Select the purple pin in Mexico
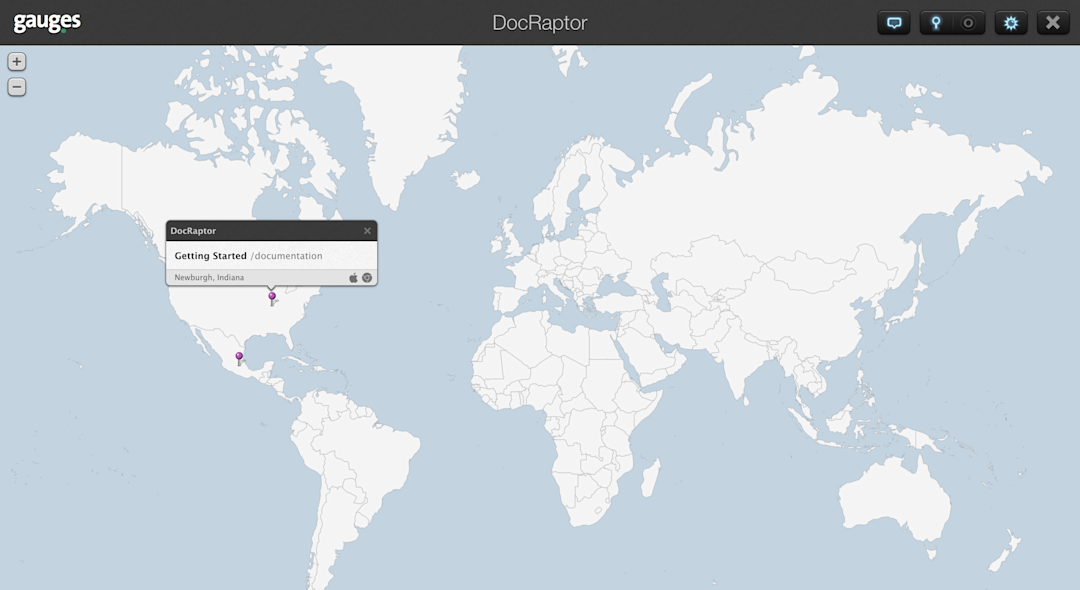This screenshot has height=590, width=1080. click(239, 358)
